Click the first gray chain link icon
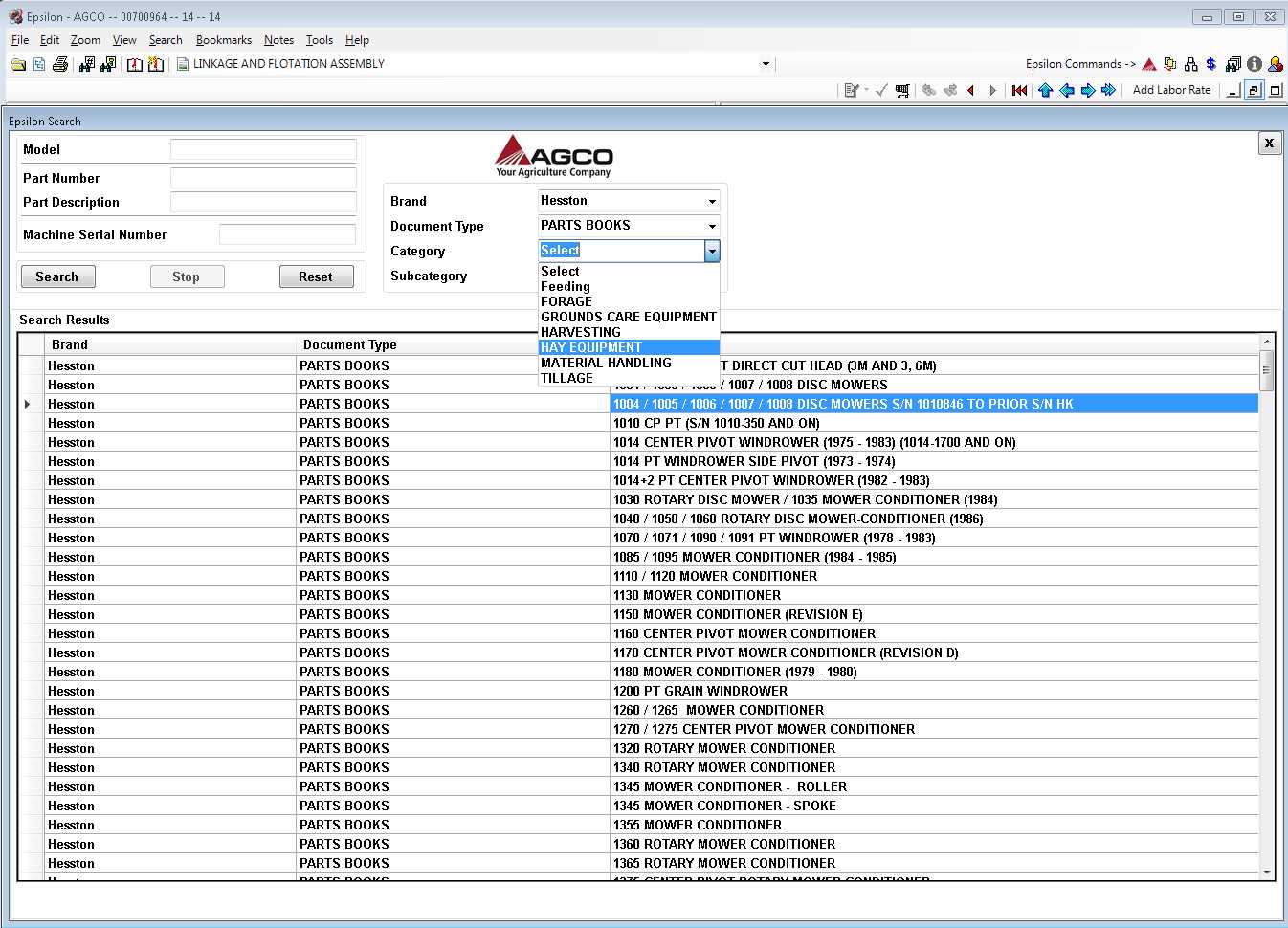 929,90
